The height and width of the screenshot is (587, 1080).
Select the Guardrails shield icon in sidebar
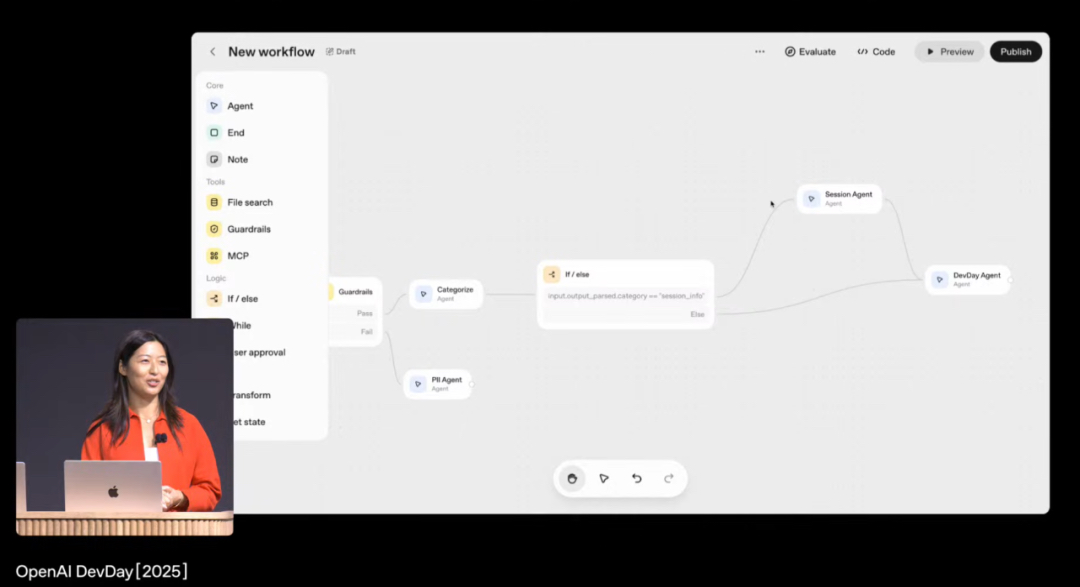pos(214,229)
